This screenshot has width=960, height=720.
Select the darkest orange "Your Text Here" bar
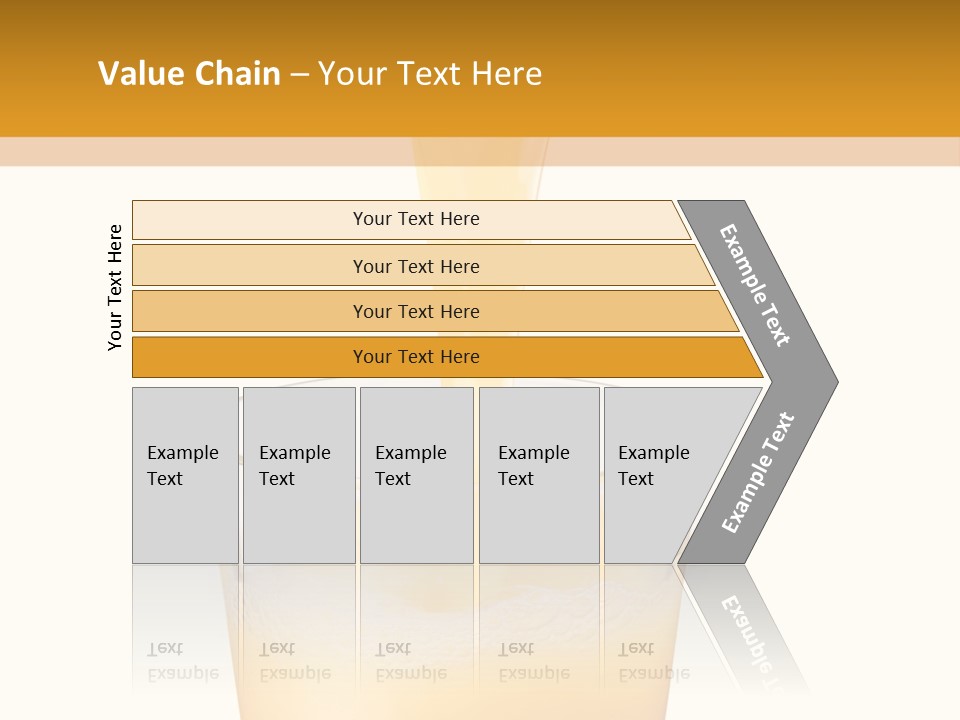click(x=415, y=357)
